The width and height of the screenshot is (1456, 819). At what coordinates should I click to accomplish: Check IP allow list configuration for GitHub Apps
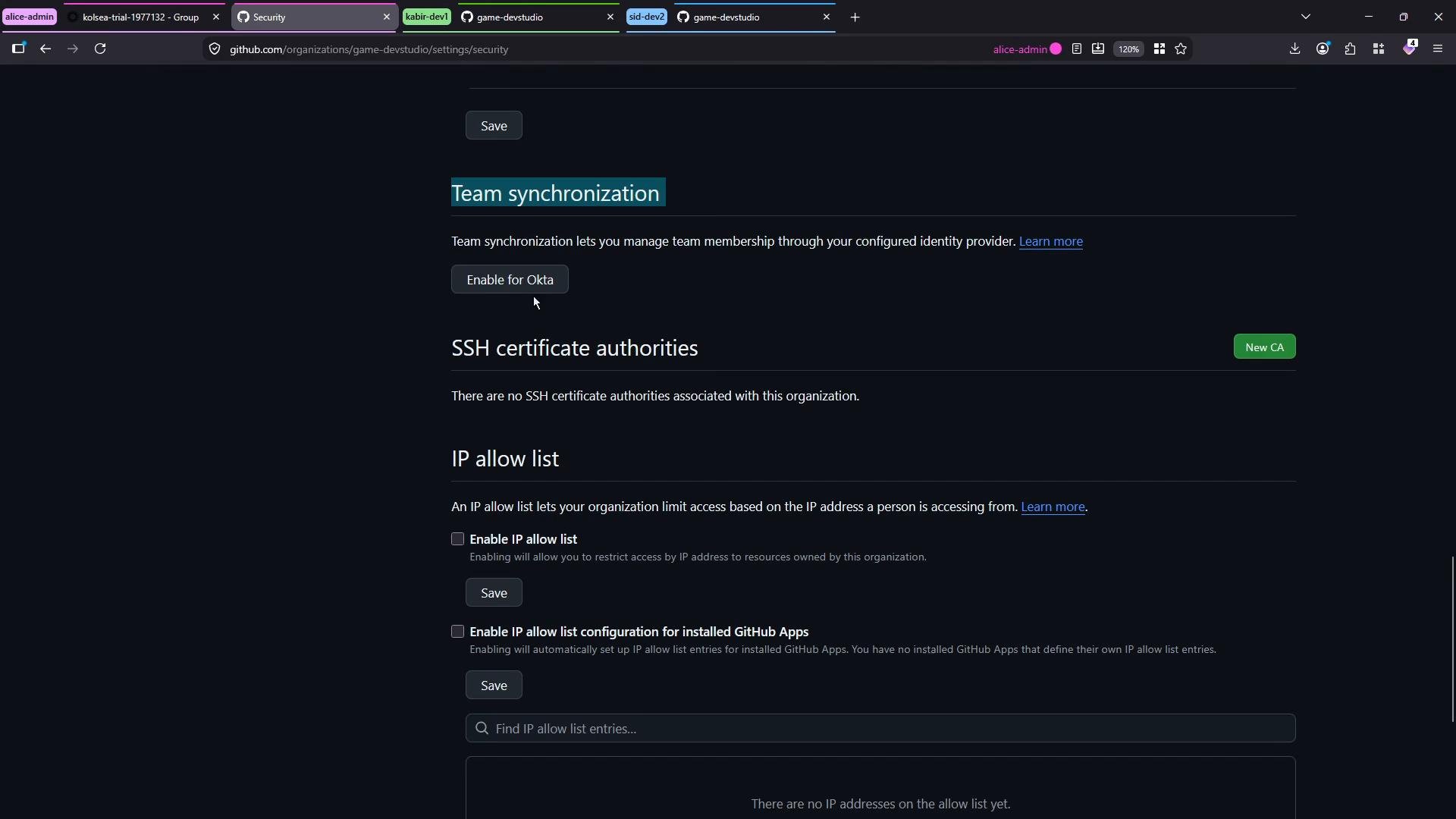[457, 632]
